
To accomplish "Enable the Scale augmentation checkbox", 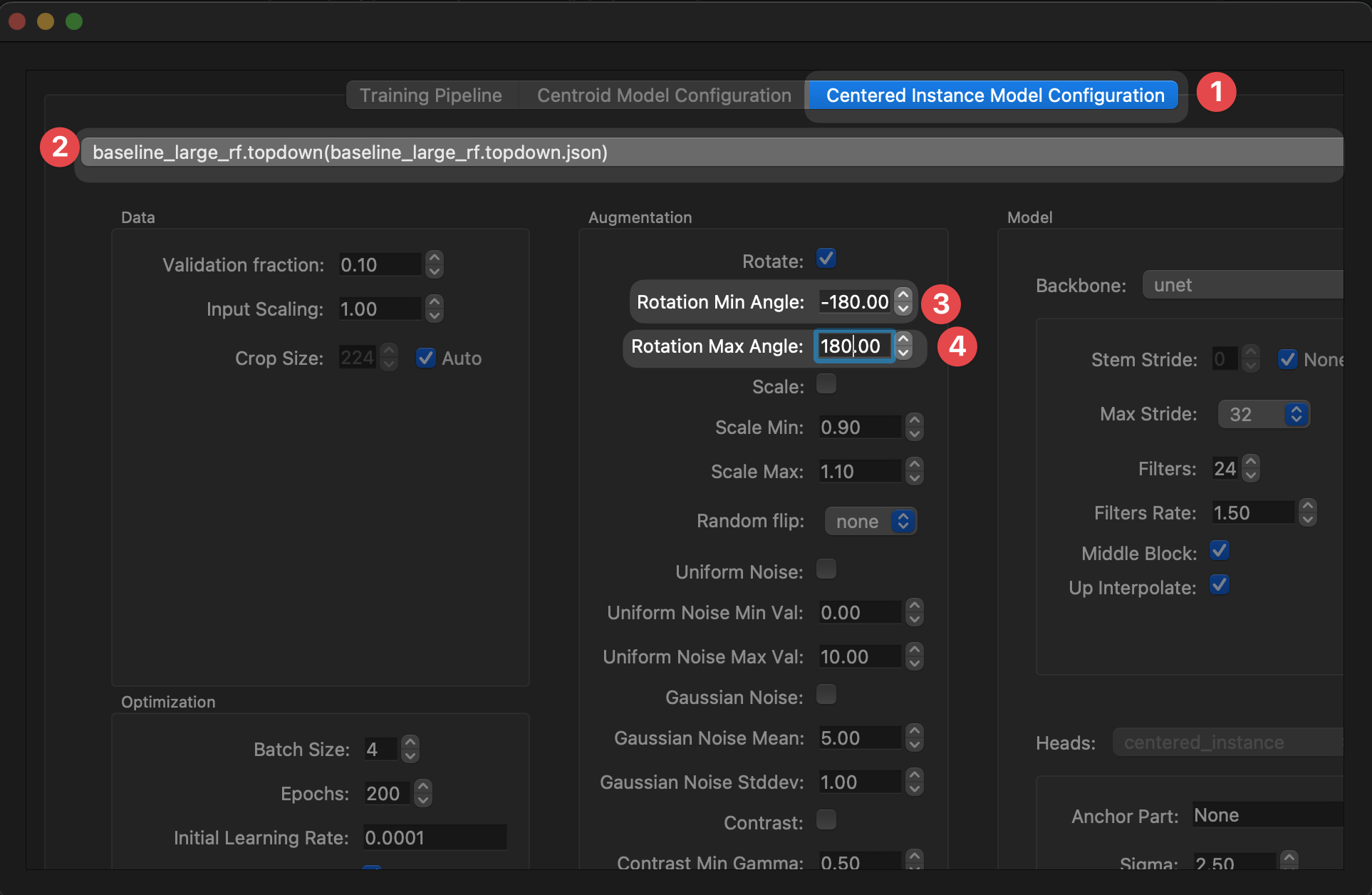I will 826,384.
